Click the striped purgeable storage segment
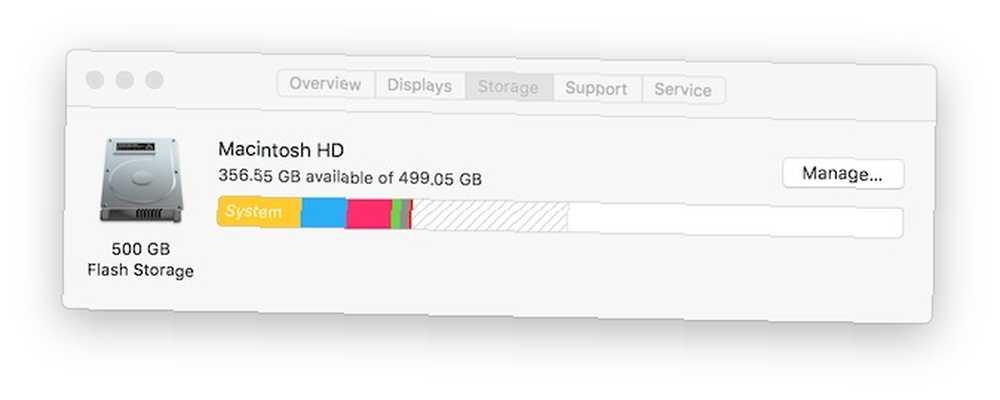Viewport: 1000px width, 400px height. pos(490,216)
